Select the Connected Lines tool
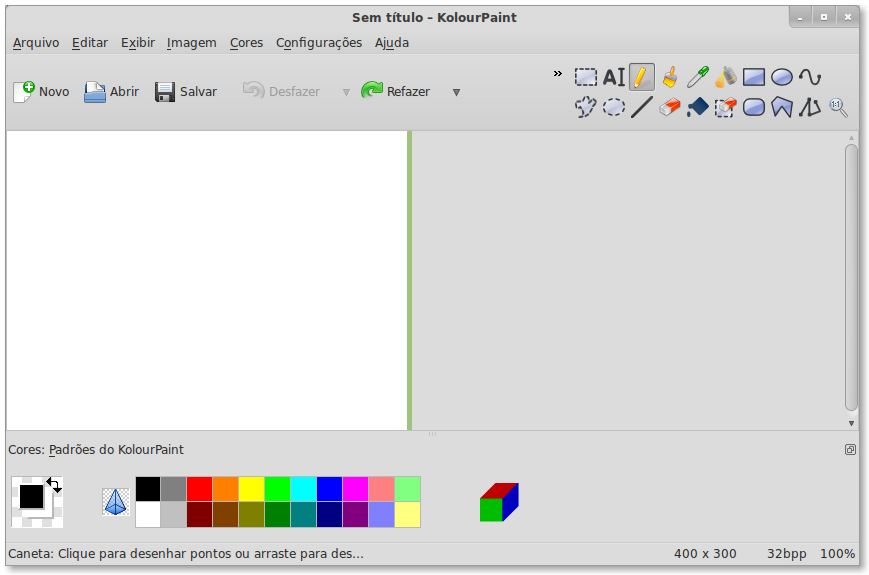Image resolution: width=869 pixels, height=575 pixels. click(x=810, y=107)
